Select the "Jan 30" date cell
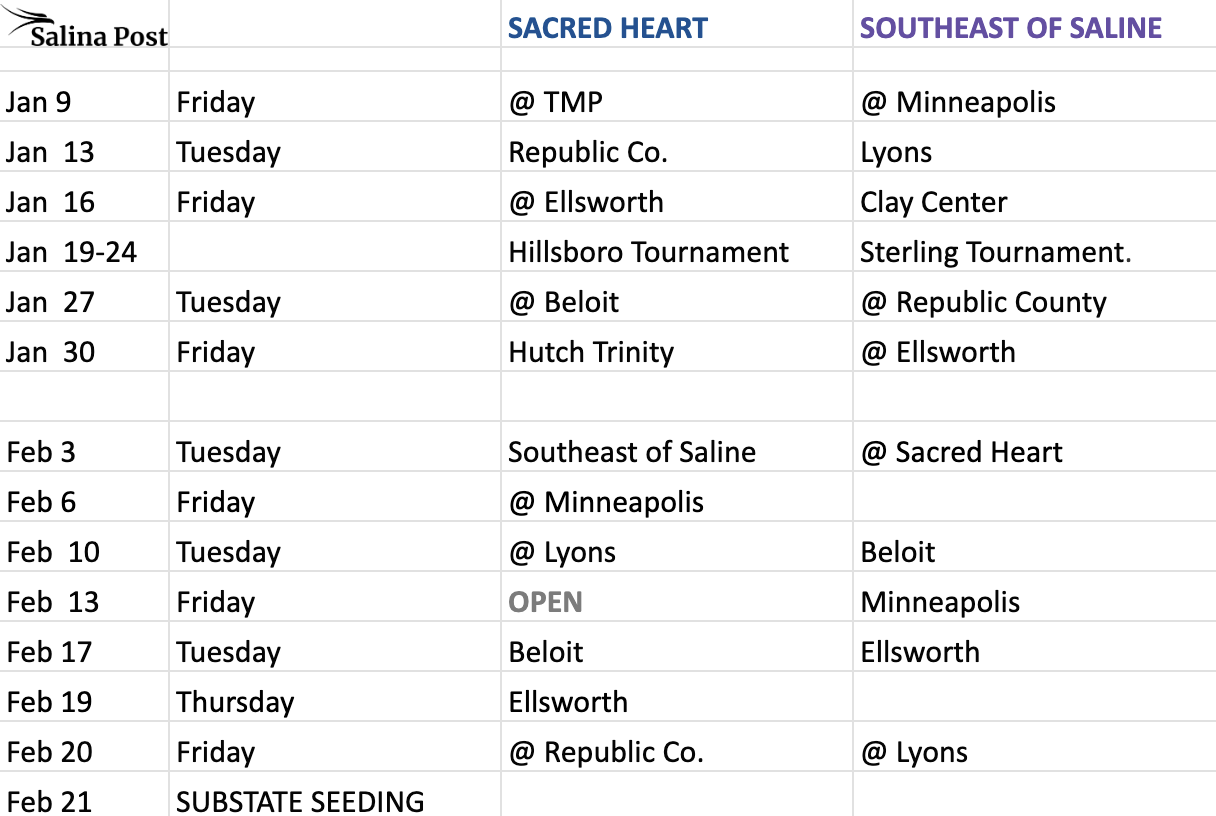This screenshot has width=1216, height=816. 50,352
